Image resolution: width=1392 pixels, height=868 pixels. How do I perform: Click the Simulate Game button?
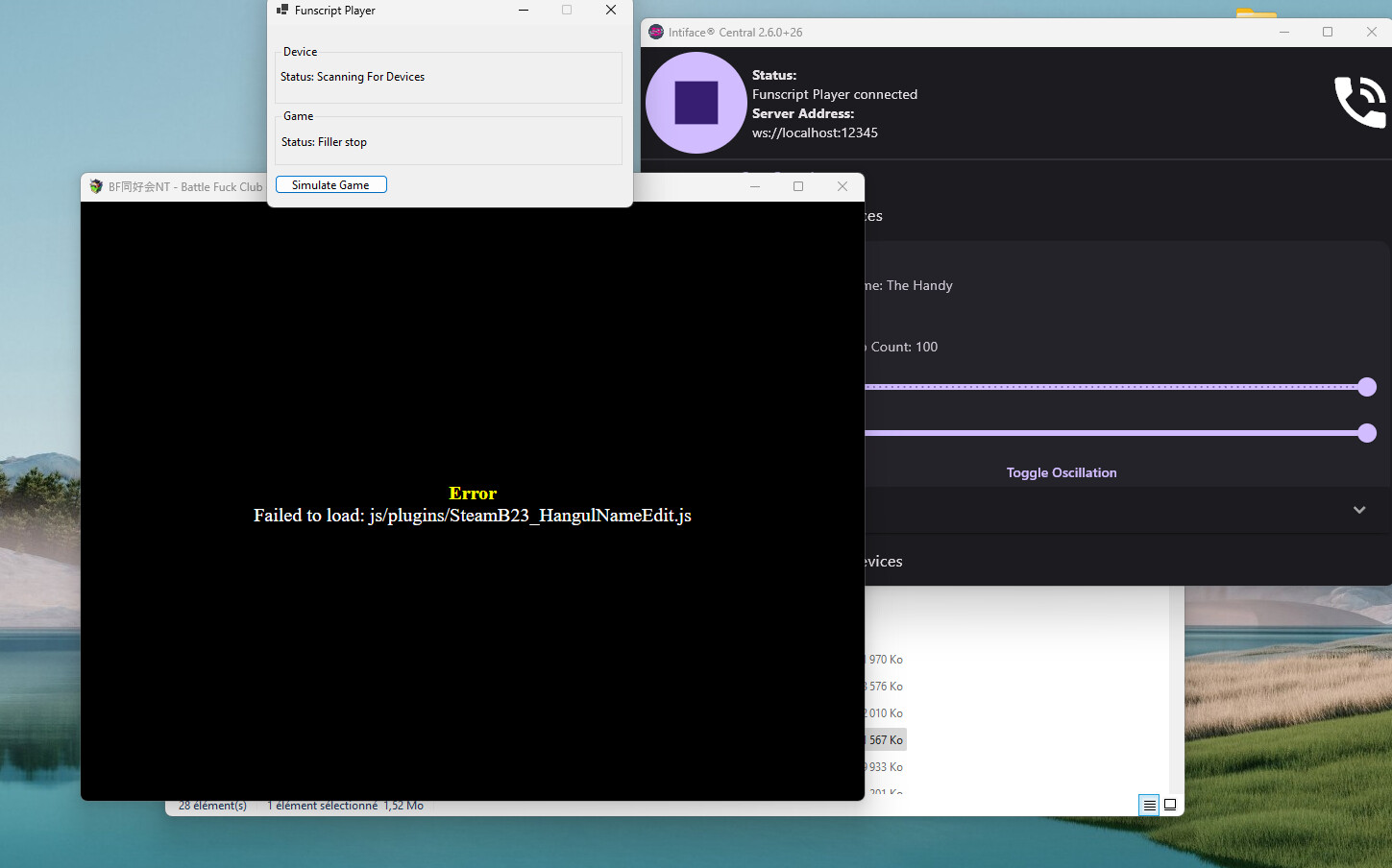pyautogui.click(x=331, y=184)
